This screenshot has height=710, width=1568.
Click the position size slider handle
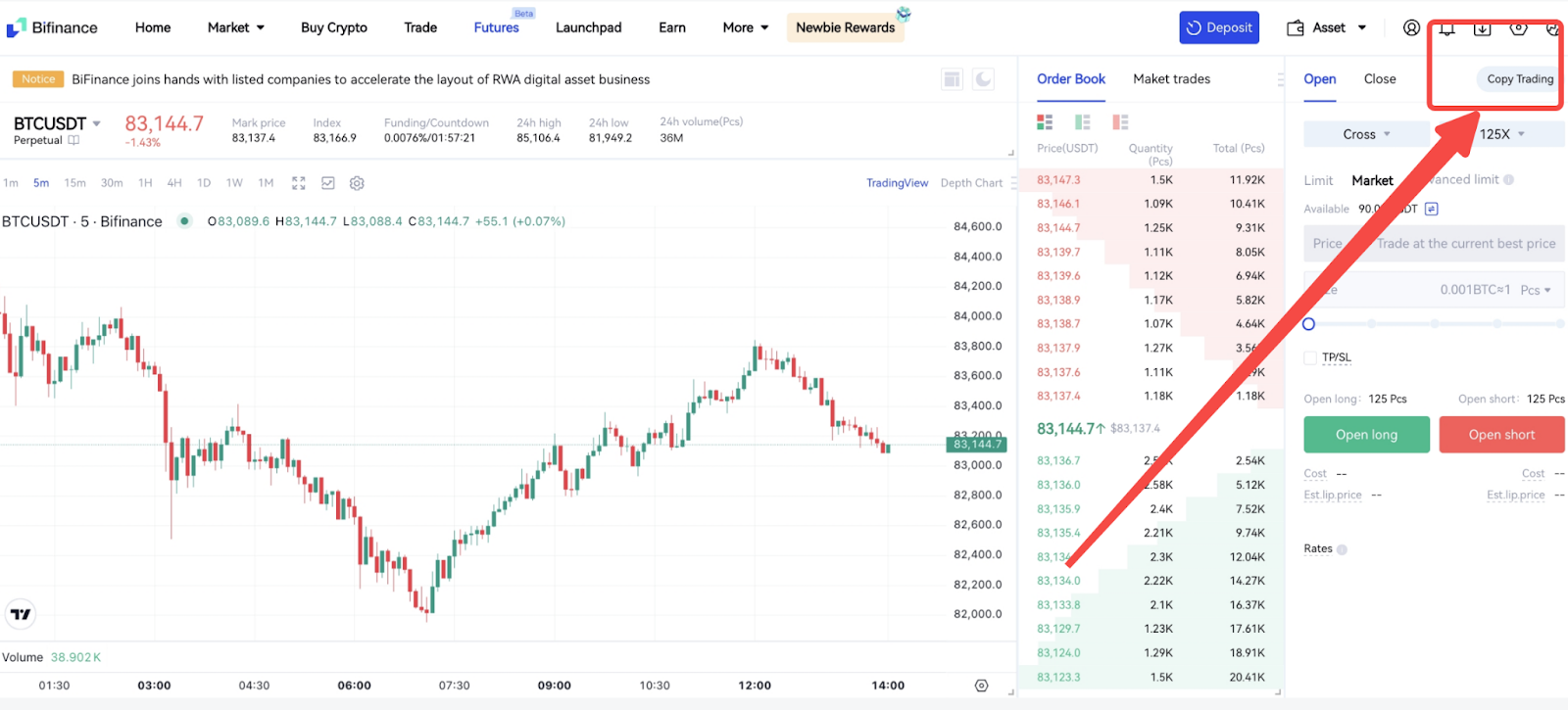pos(1308,324)
